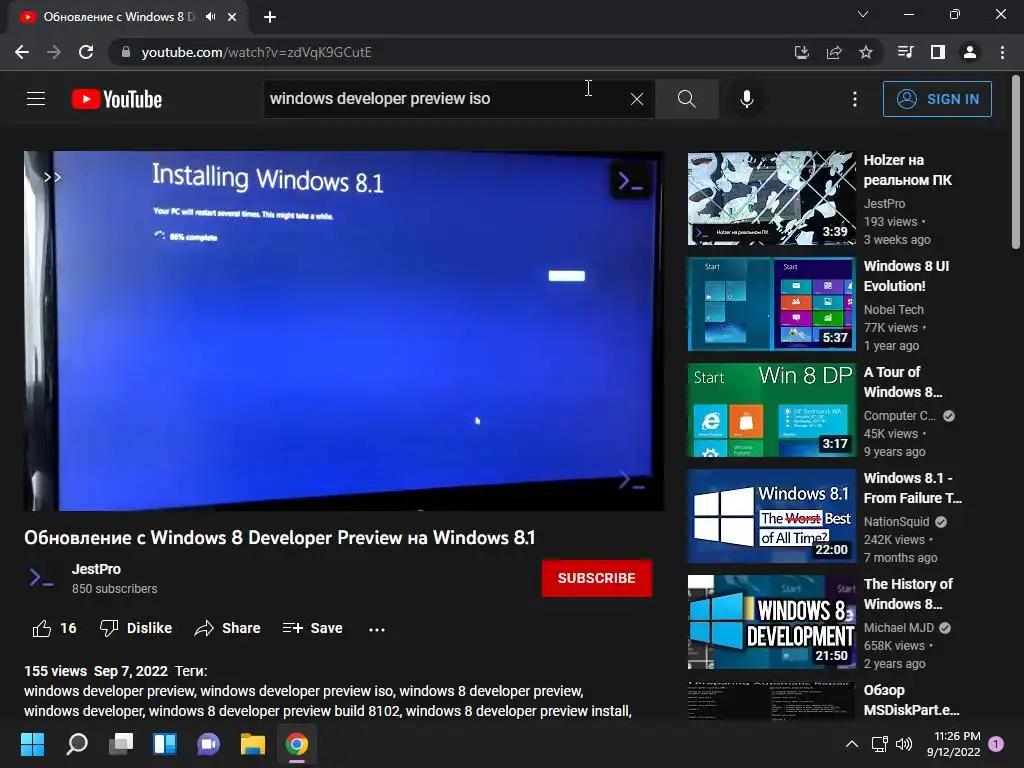Click the video title Обновление с Windows 8

pos(280,537)
